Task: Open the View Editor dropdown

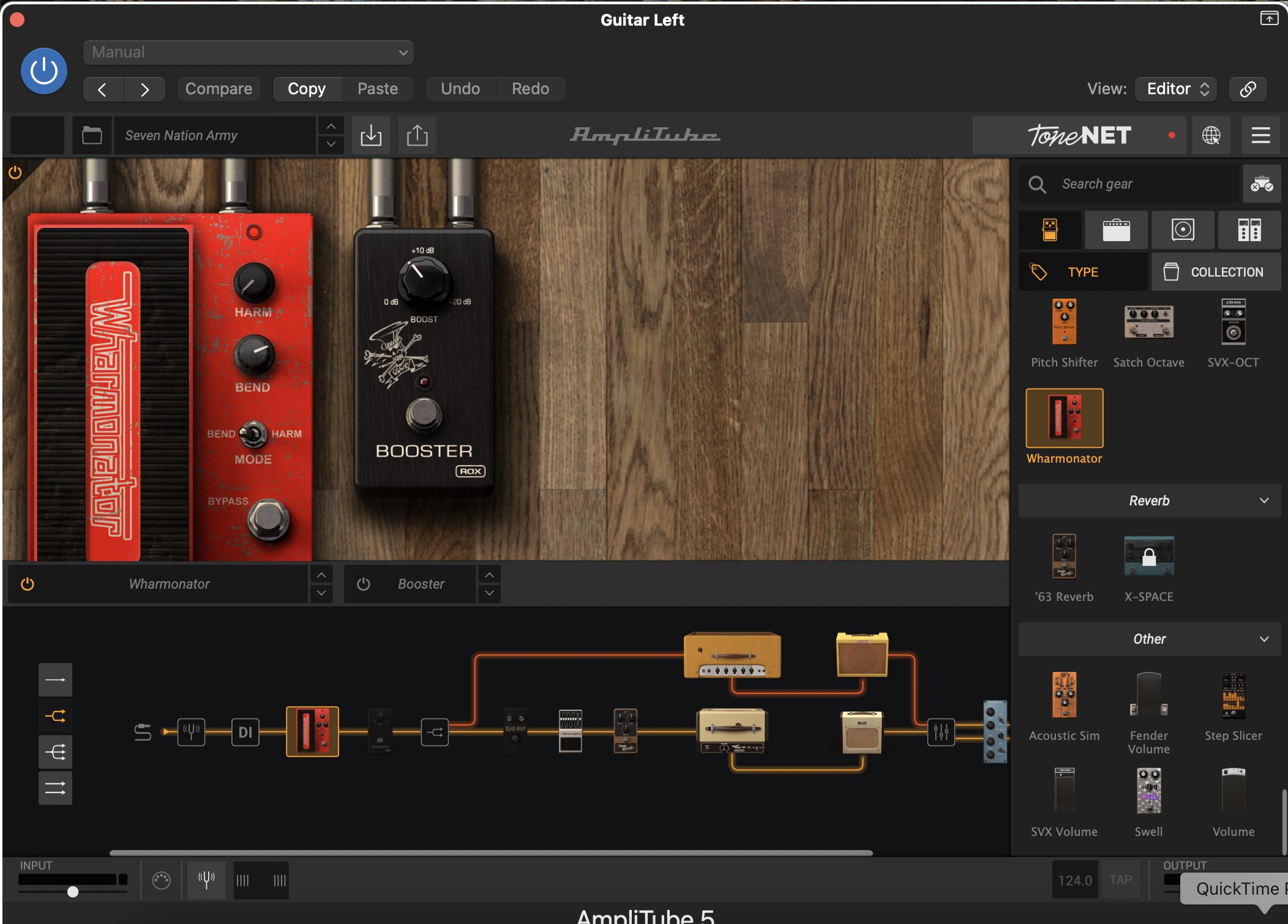Action: pyautogui.click(x=1176, y=89)
